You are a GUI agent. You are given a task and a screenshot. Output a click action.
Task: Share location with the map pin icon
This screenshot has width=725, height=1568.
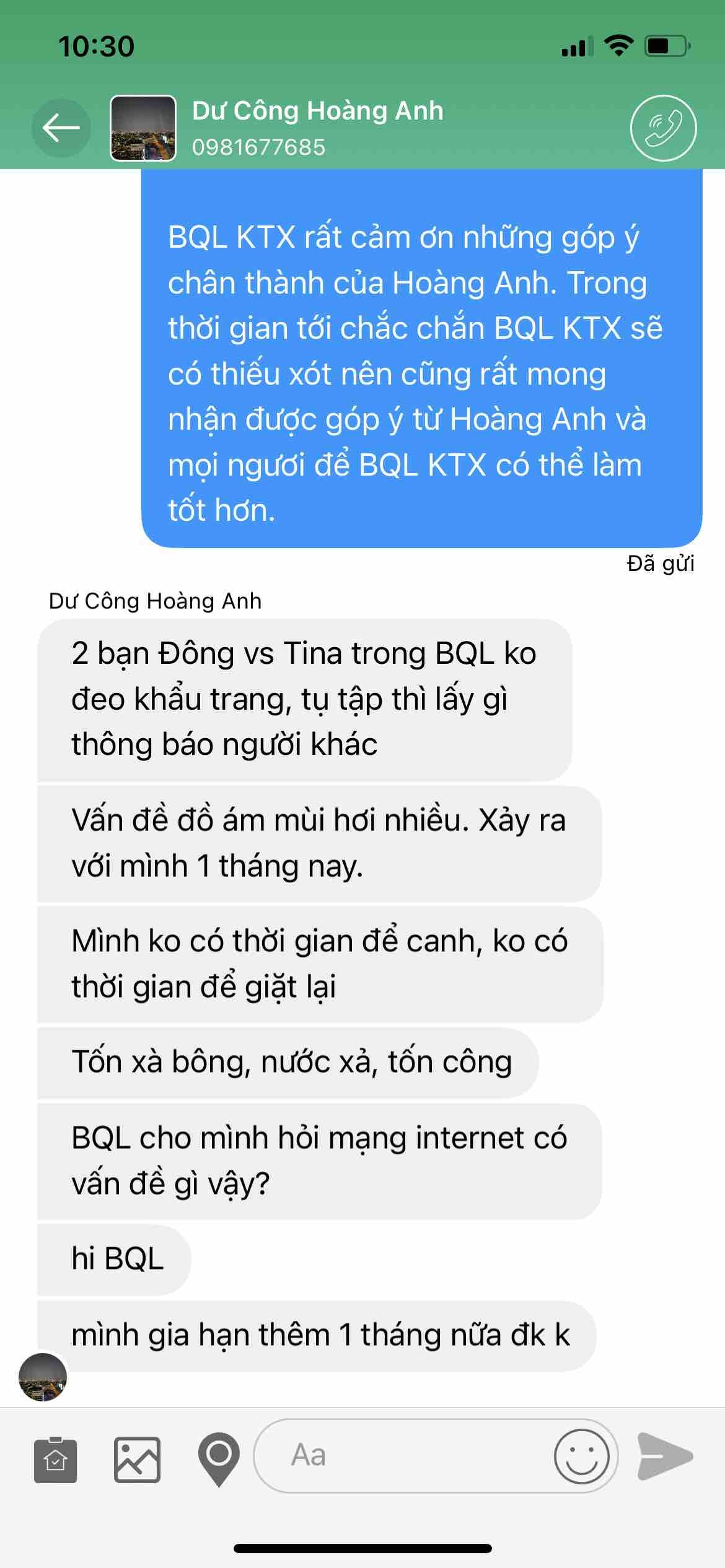pyautogui.click(x=219, y=1460)
